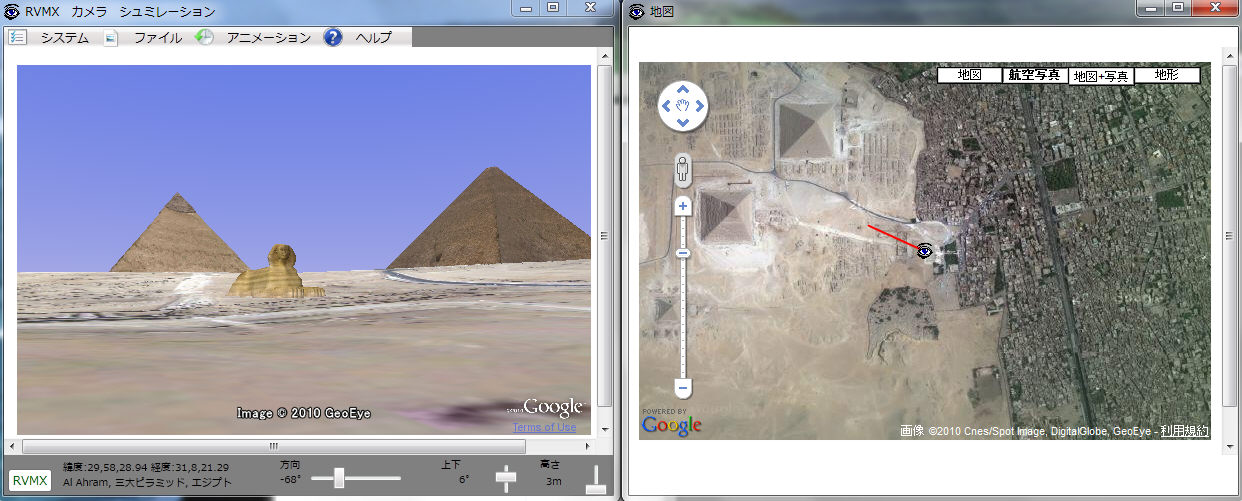Click the blue question mark help icon
This screenshot has height=501, width=1242.
tap(333, 37)
